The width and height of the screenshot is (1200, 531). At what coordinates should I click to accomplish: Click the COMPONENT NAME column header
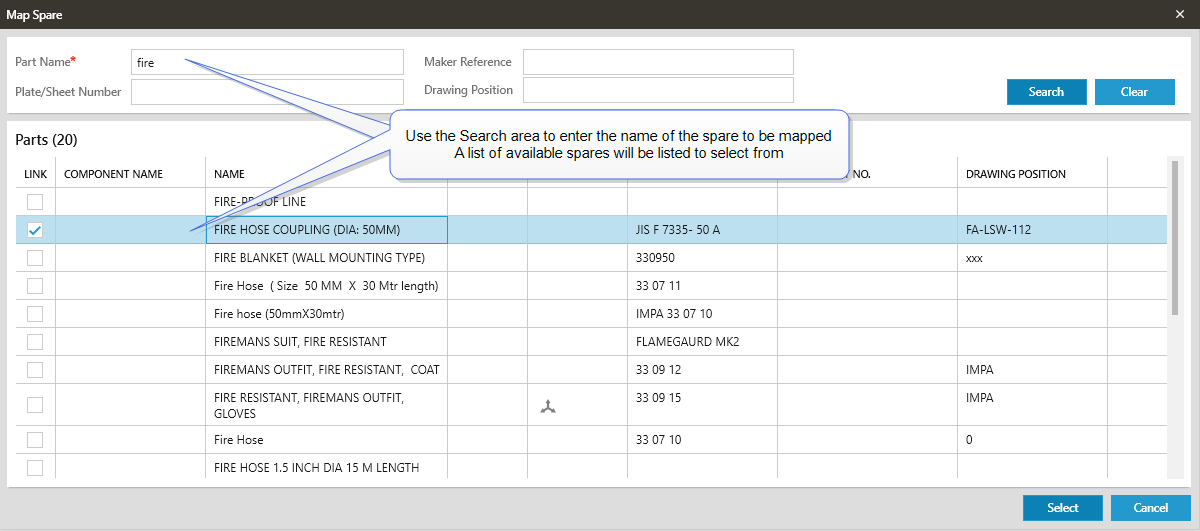(x=113, y=174)
